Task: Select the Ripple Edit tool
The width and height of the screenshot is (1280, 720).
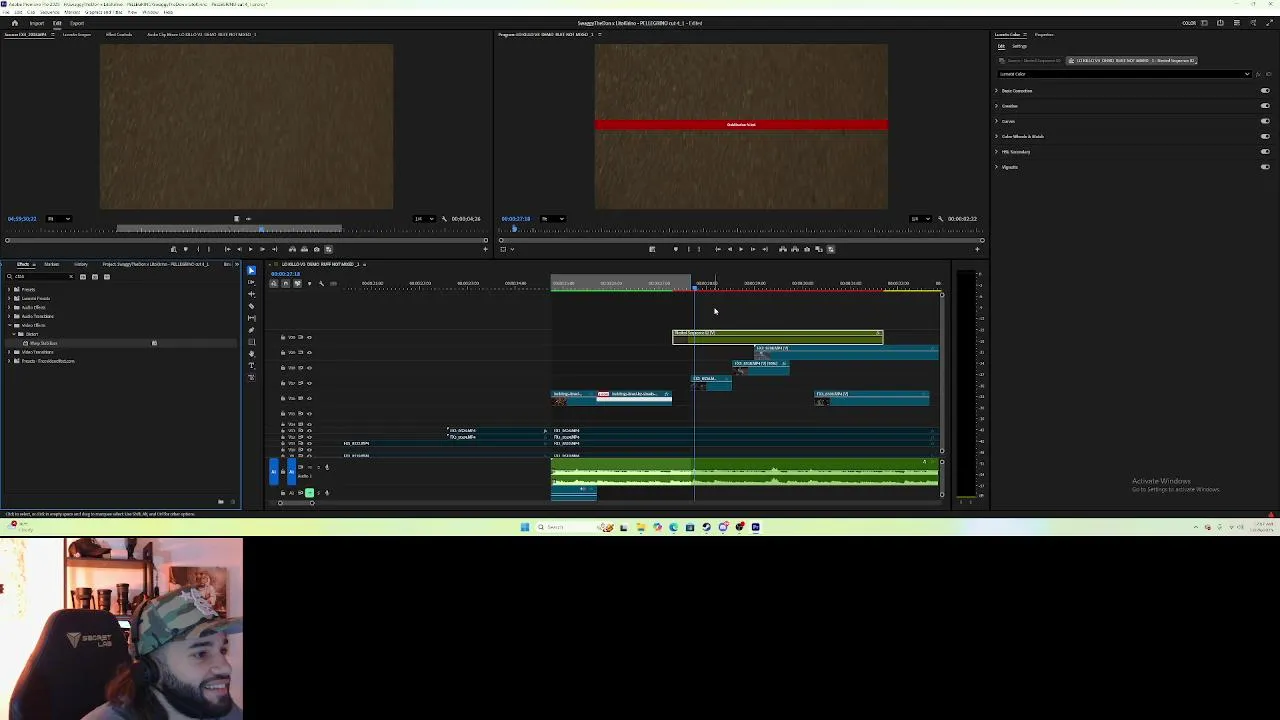Action: pyautogui.click(x=251, y=294)
